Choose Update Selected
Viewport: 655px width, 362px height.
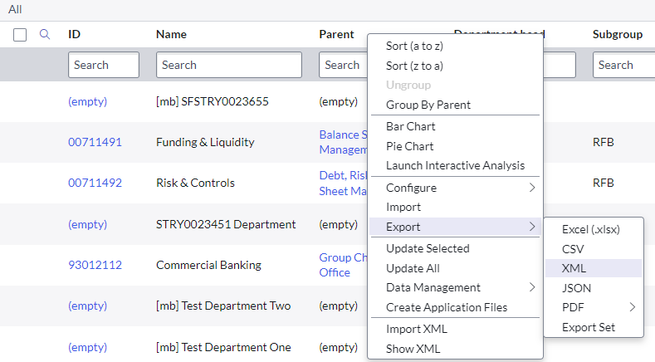click(x=428, y=248)
